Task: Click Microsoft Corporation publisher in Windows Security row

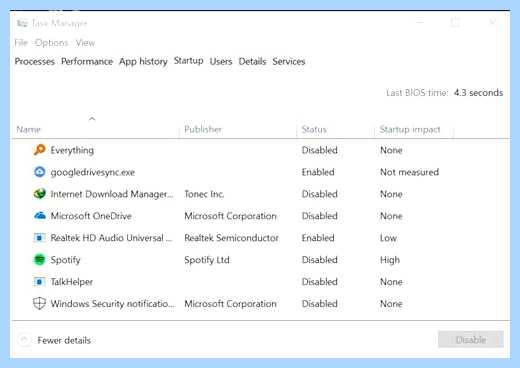Action: [231, 304]
